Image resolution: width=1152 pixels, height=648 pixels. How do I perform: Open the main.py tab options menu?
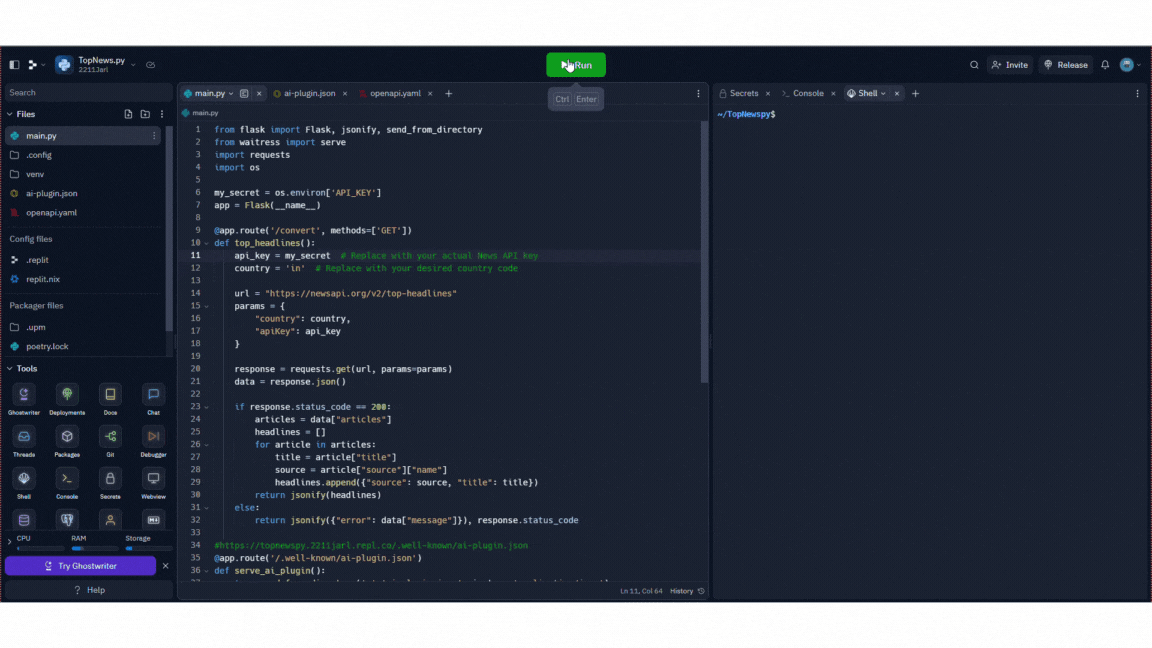coord(233,93)
